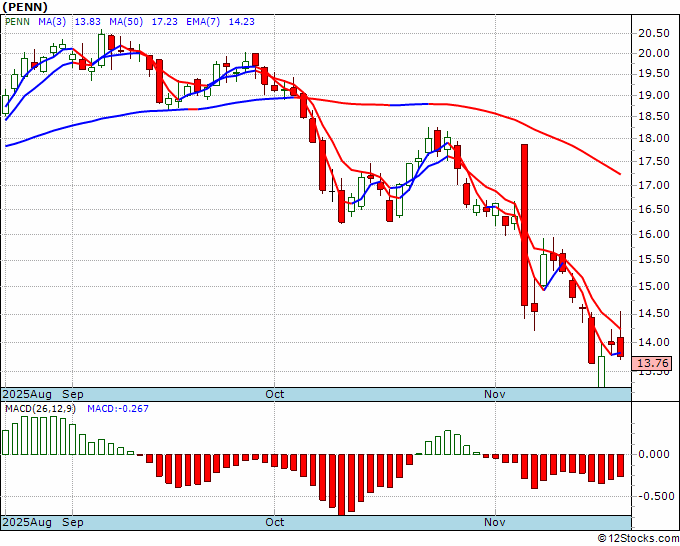Select the MA(3) legend label

[x=52, y=21]
